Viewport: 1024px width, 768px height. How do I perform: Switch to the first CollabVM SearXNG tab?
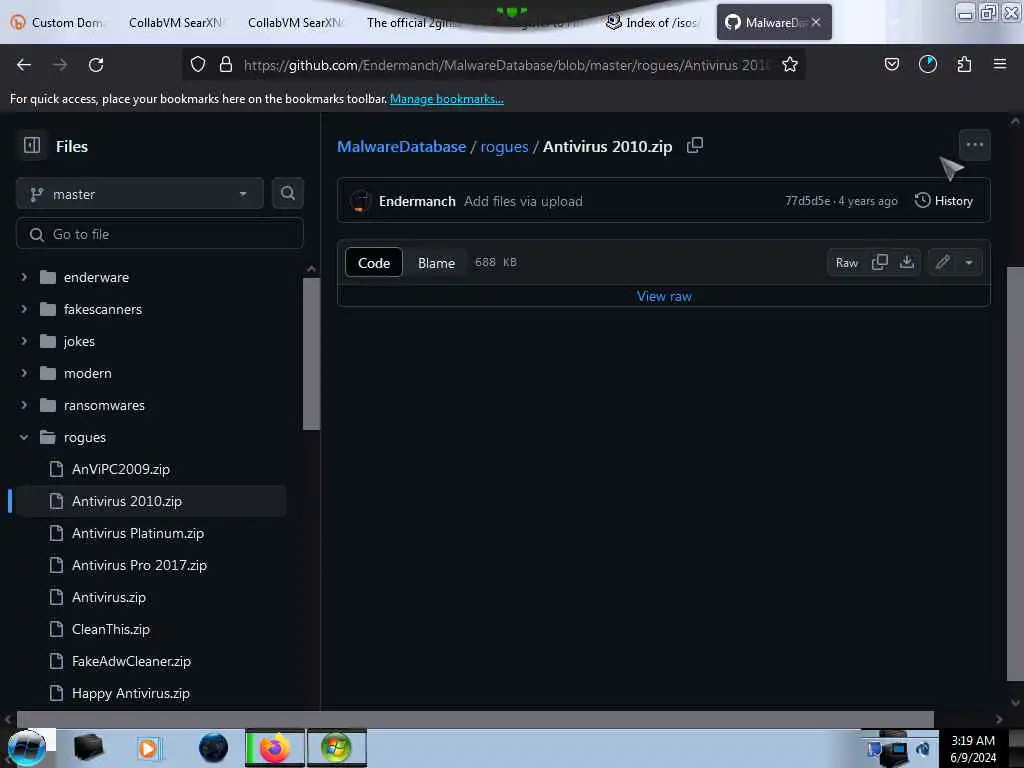click(x=174, y=23)
